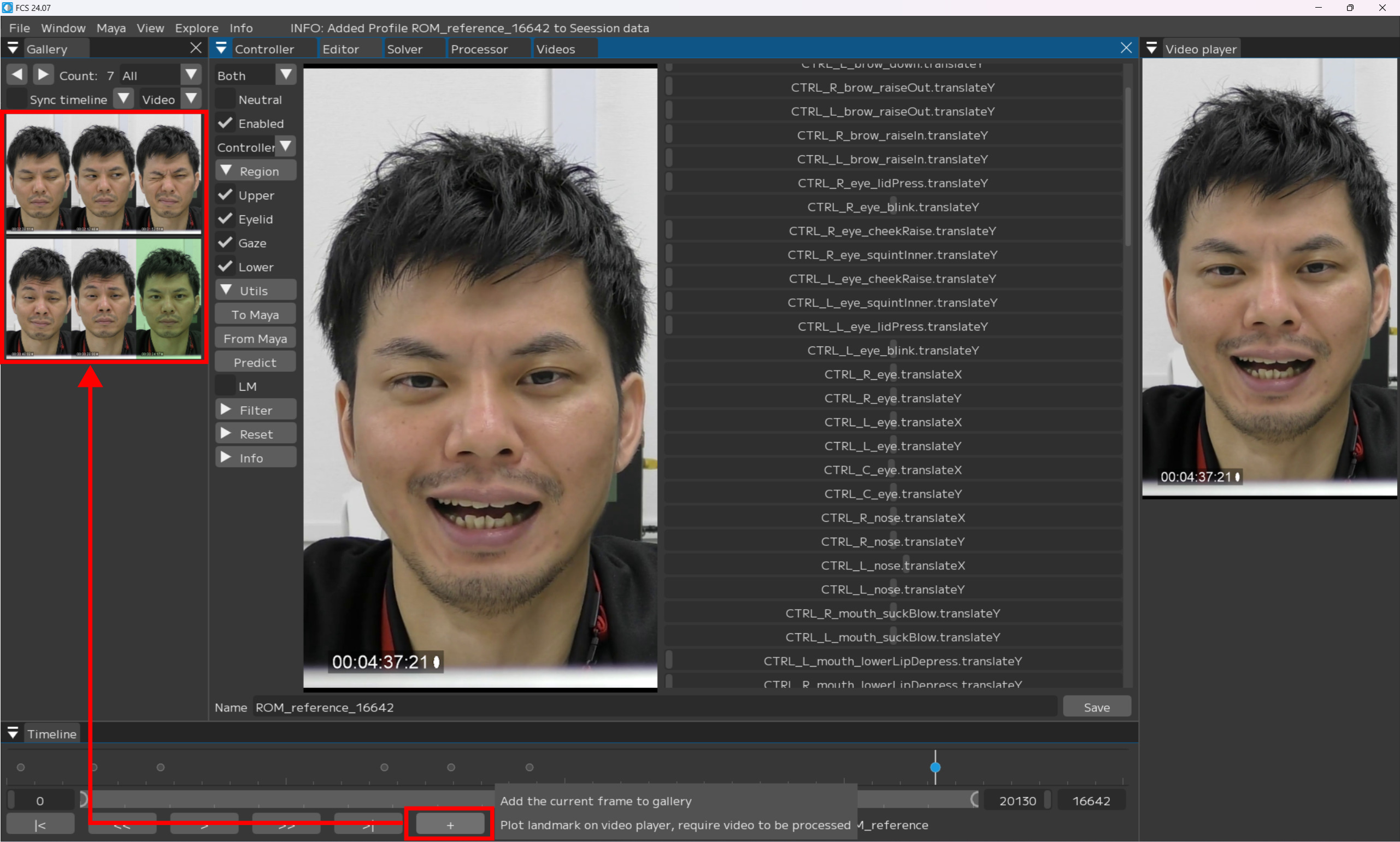Screen dimensions: 1400x842
Task: Open the Timeline panel menu icon
Action: click(13, 733)
